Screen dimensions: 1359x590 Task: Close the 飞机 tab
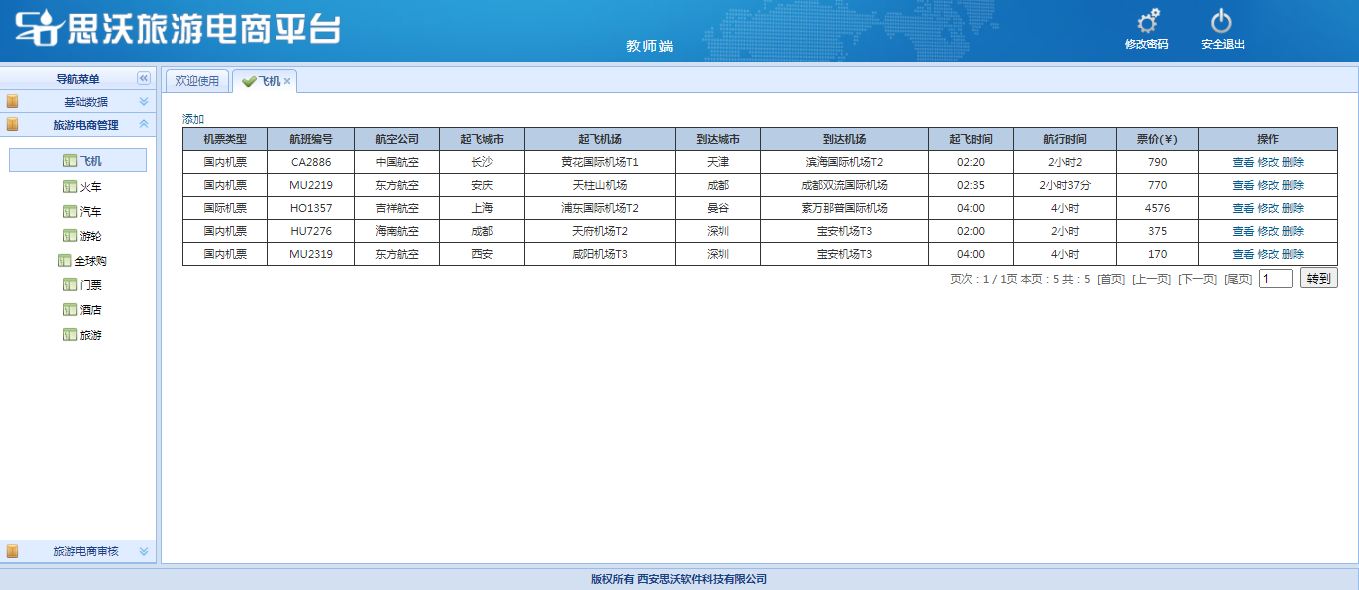pyautogui.click(x=287, y=82)
